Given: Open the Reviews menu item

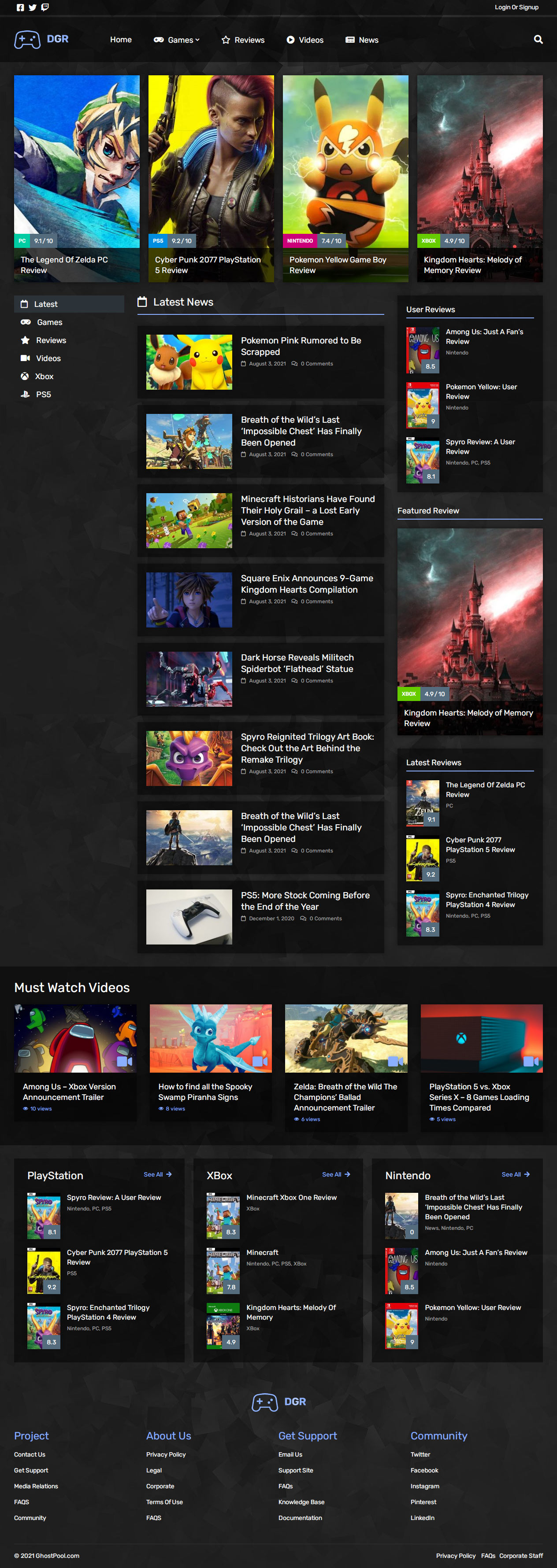Looking at the screenshot, I should click(x=243, y=40).
